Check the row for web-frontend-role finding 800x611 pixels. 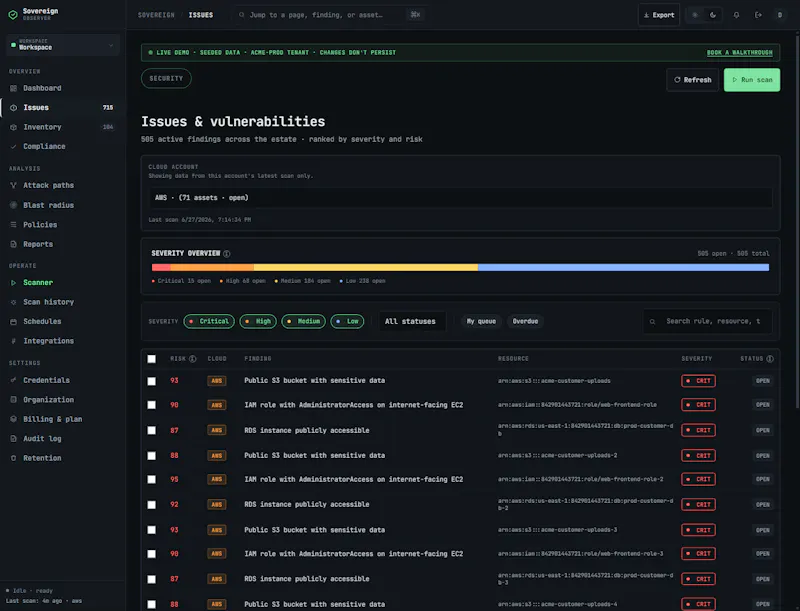click(x=152, y=405)
